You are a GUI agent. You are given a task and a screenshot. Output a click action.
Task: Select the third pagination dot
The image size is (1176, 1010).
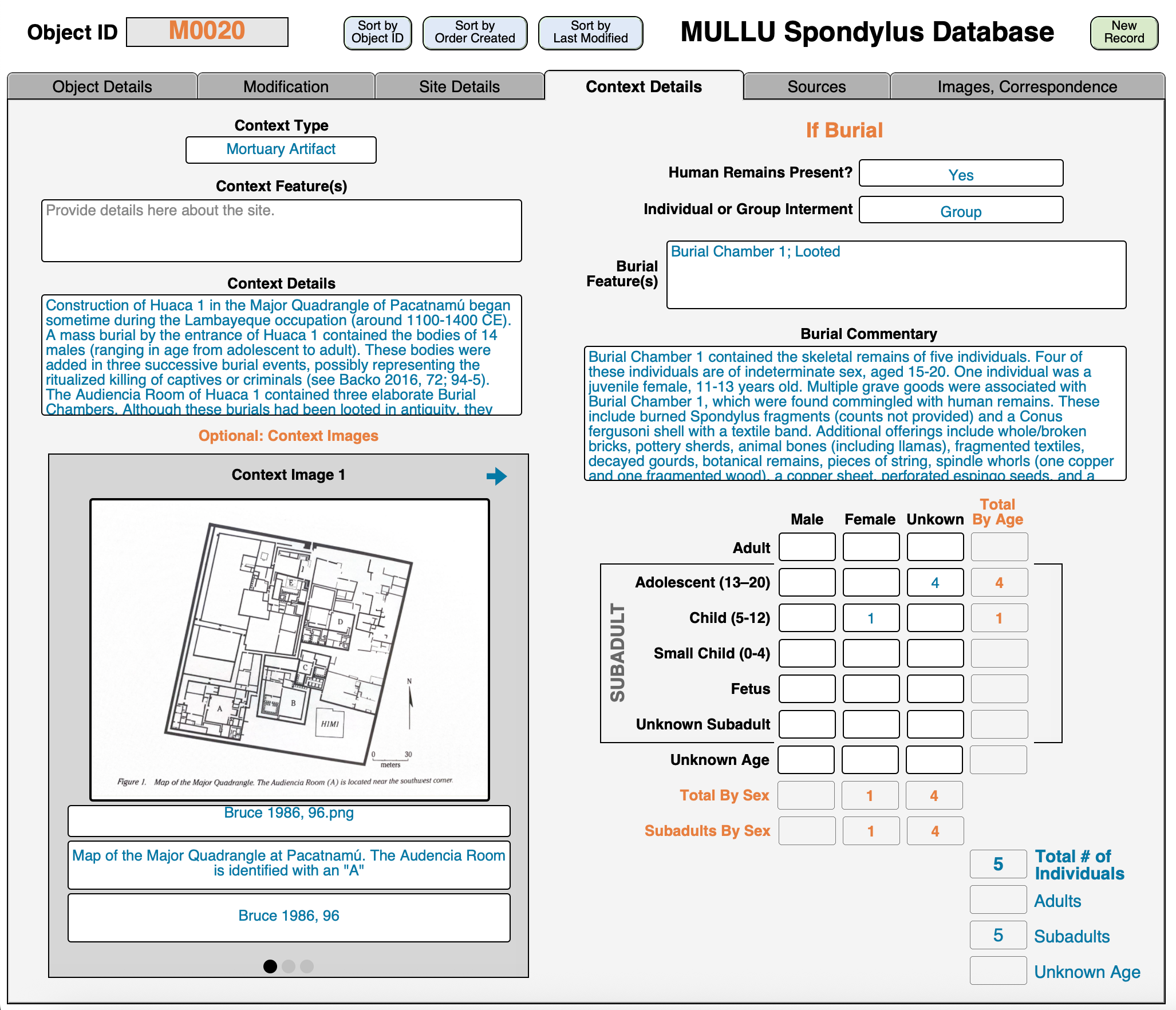point(307,966)
